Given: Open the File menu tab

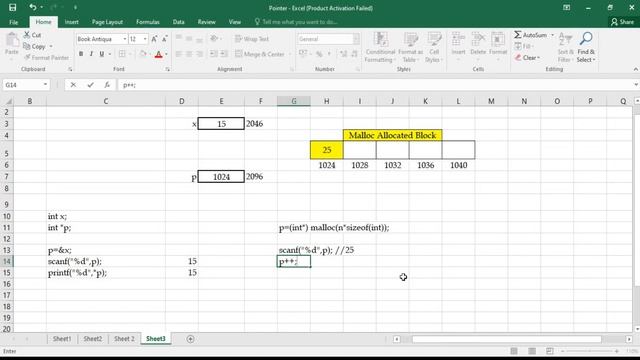Looking at the screenshot, I should coord(13,22).
